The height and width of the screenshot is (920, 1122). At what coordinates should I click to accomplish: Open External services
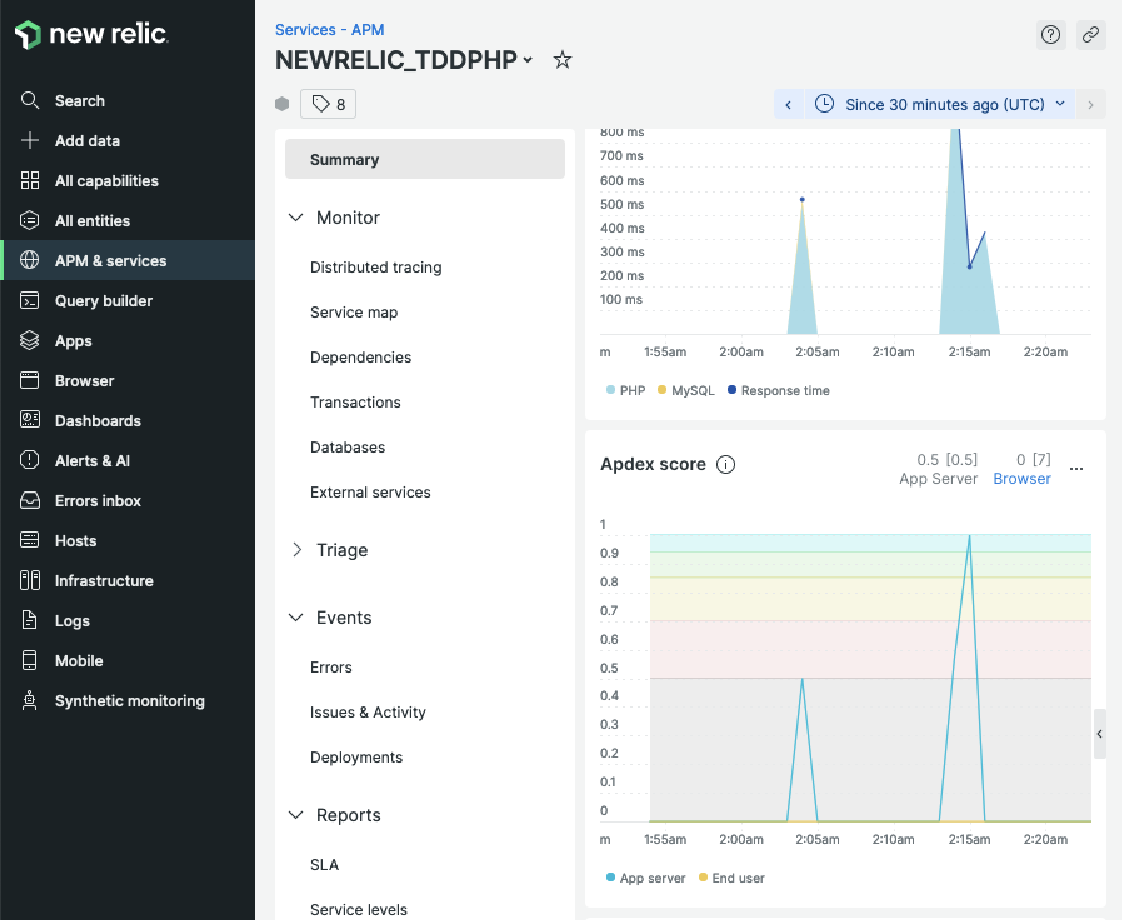point(370,492)
